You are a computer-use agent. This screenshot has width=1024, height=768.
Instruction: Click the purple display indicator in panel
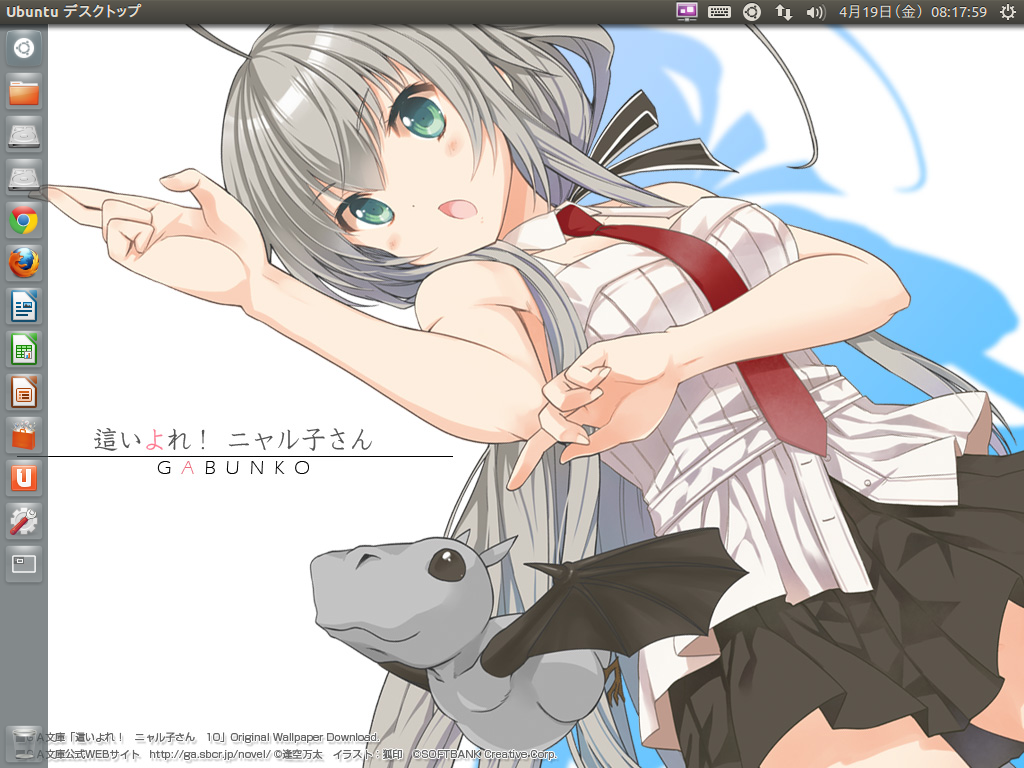[x=686, y=12]
